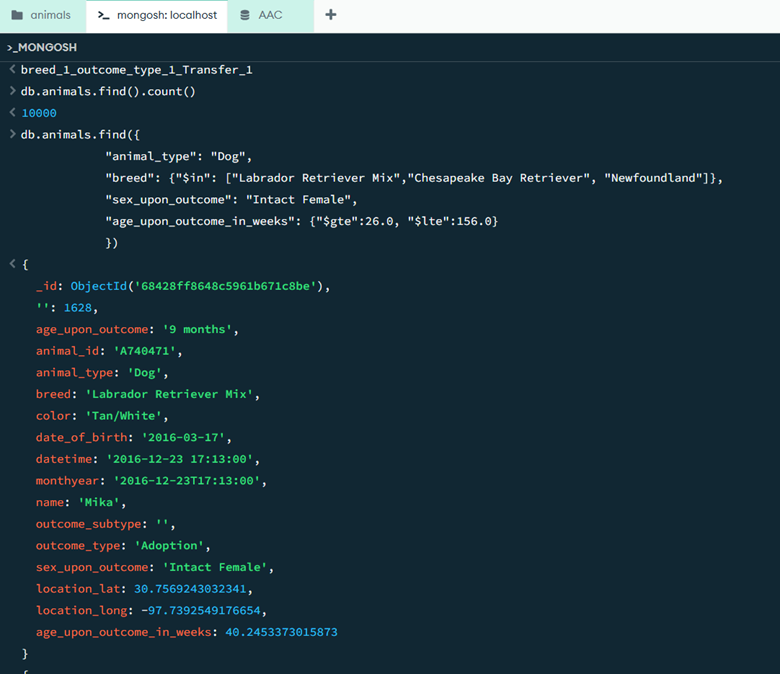Click the breed value 'Labrador Retriever Mix' in result
780x674 pixels.
(x=169, y=394)
